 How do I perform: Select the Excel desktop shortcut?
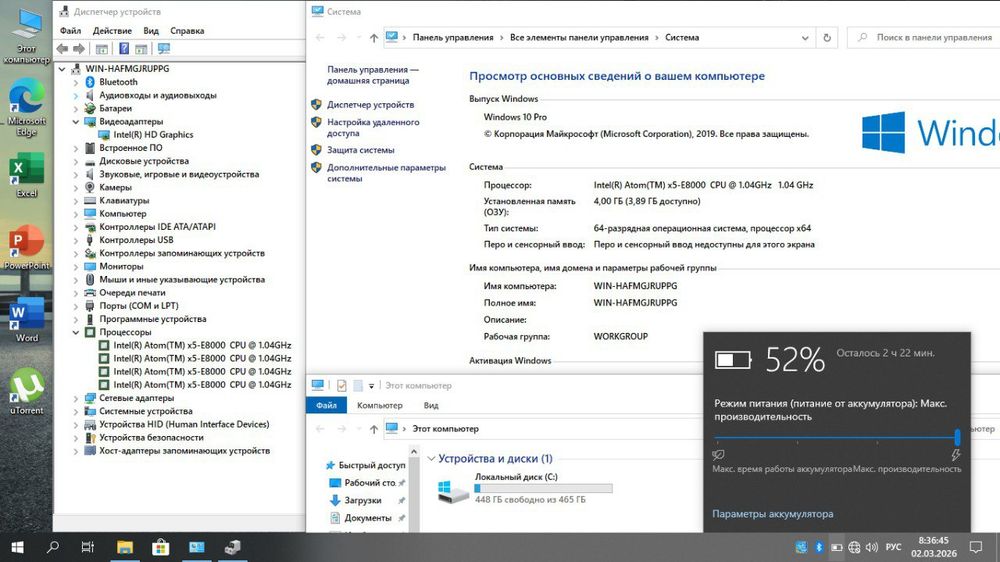point(27,175)
